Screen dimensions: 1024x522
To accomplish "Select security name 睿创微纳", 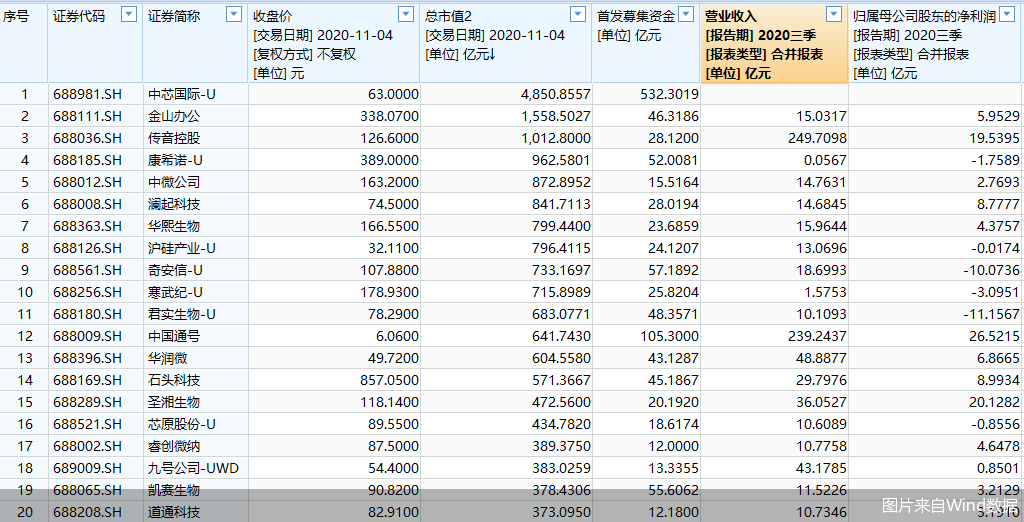I will pyautogui.click(x=174, y=446).
